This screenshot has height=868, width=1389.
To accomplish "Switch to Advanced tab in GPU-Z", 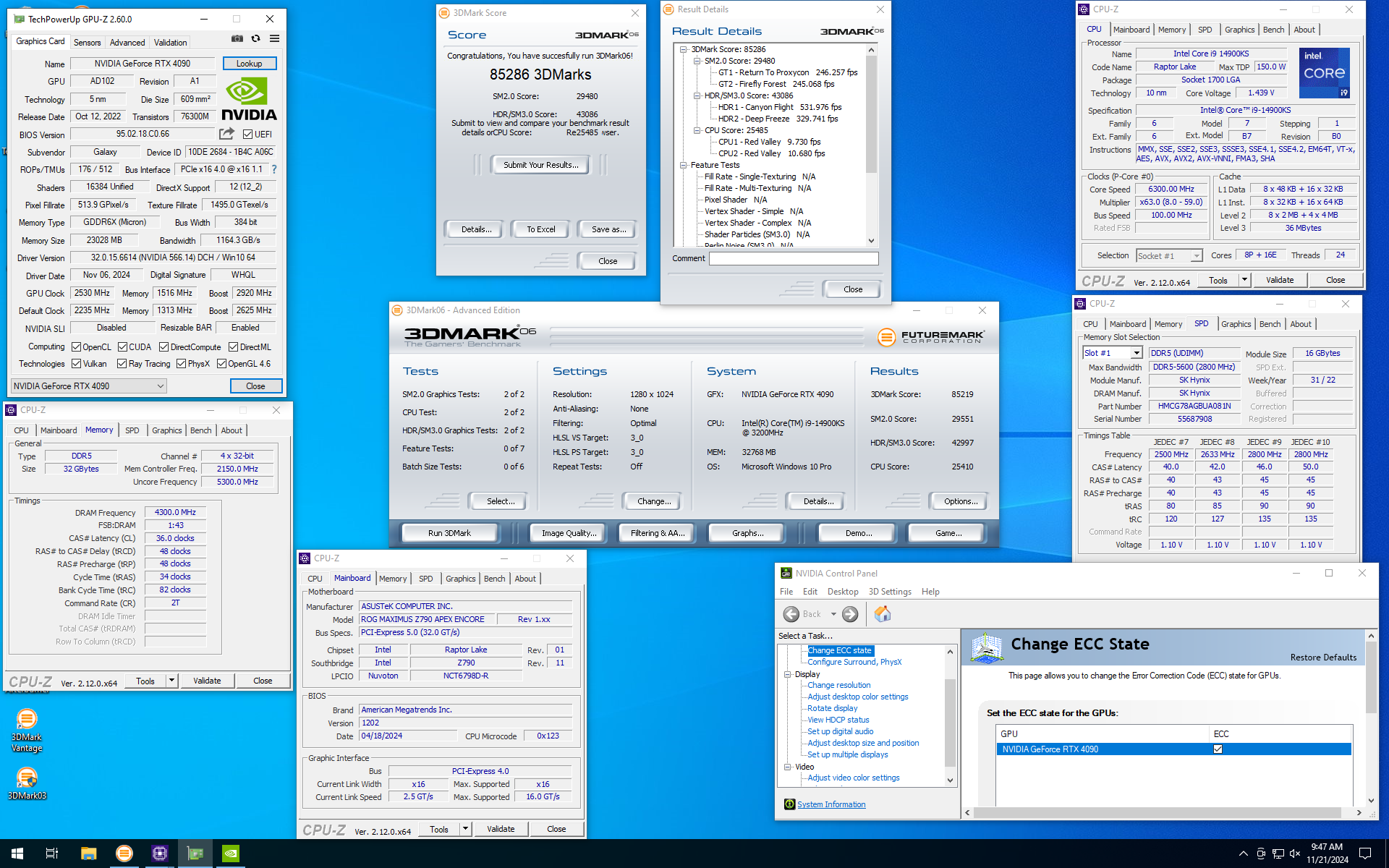I will (x=127, y=43).
